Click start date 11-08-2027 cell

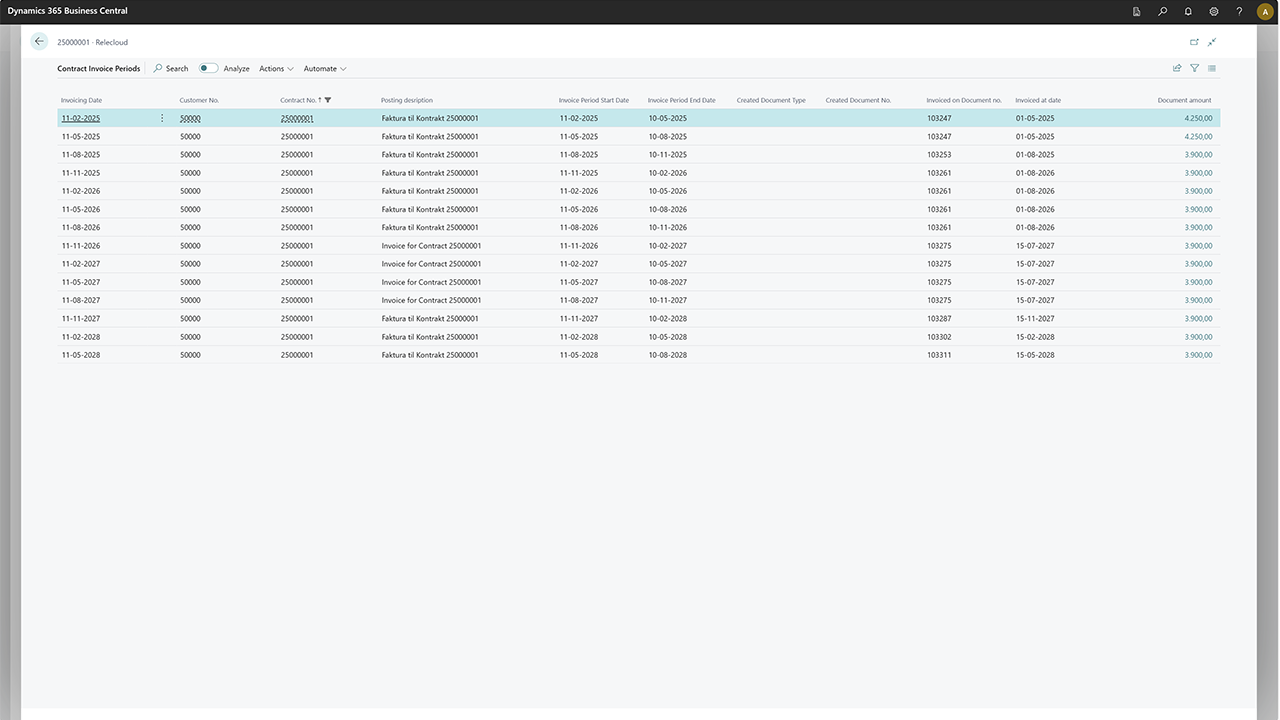tap(579, 300)
